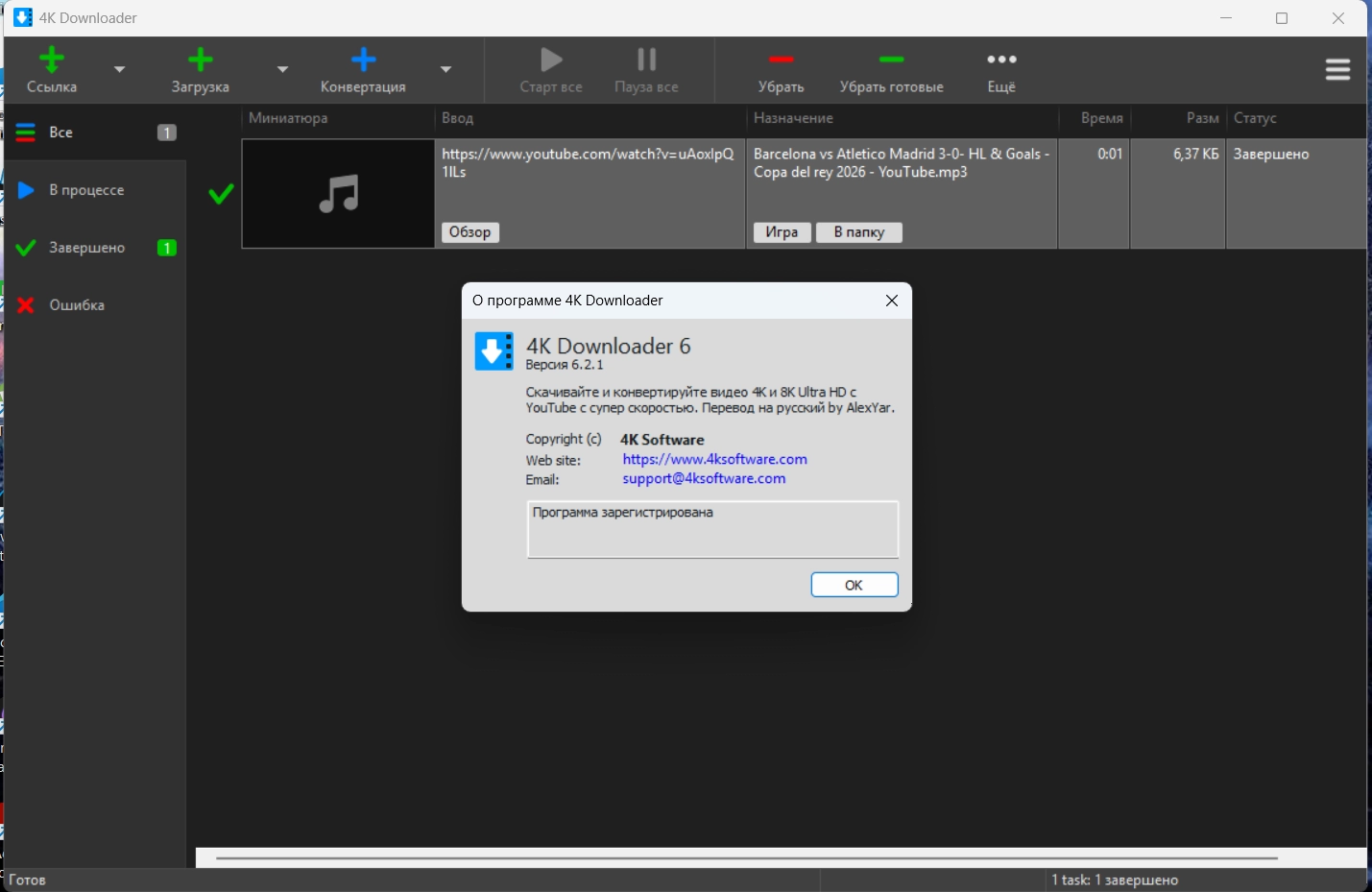Viewport: 1372px width, 892px height.
Task: Click the Ввод column header
Action: [590, 118]
